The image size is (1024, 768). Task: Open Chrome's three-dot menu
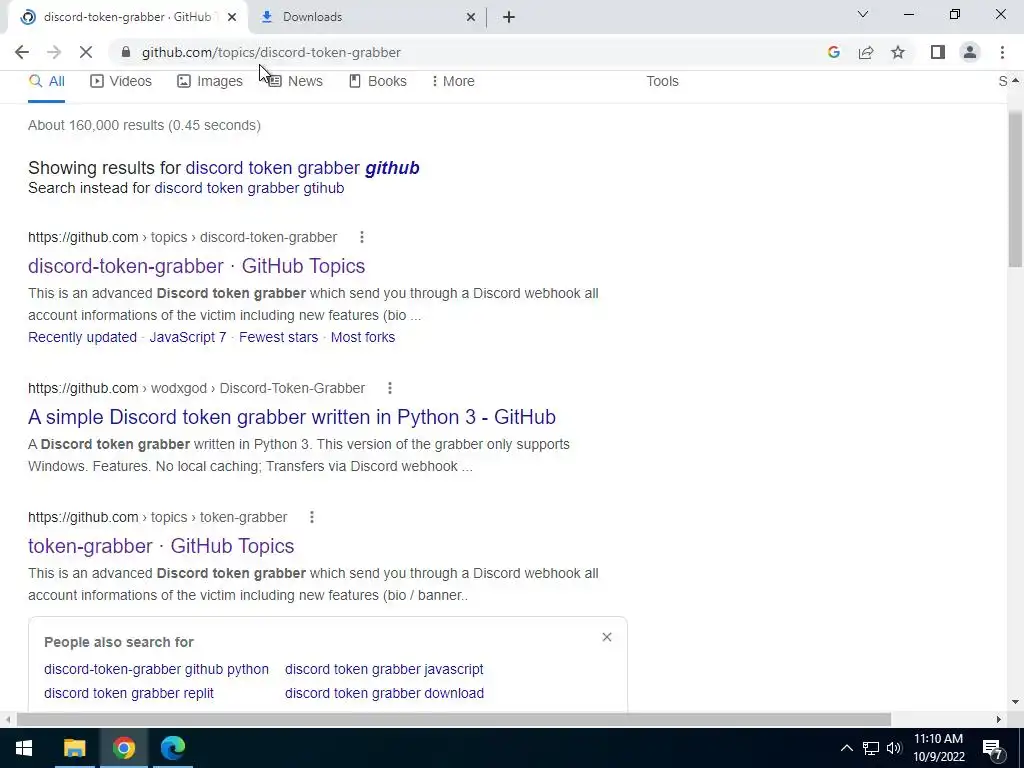click(x=1002, y=52)
